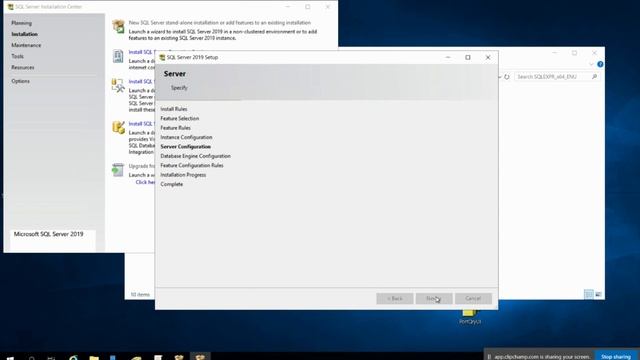Open Task View on the taskbar
This screenshot has height=360, width=640.
coord(51,357)
